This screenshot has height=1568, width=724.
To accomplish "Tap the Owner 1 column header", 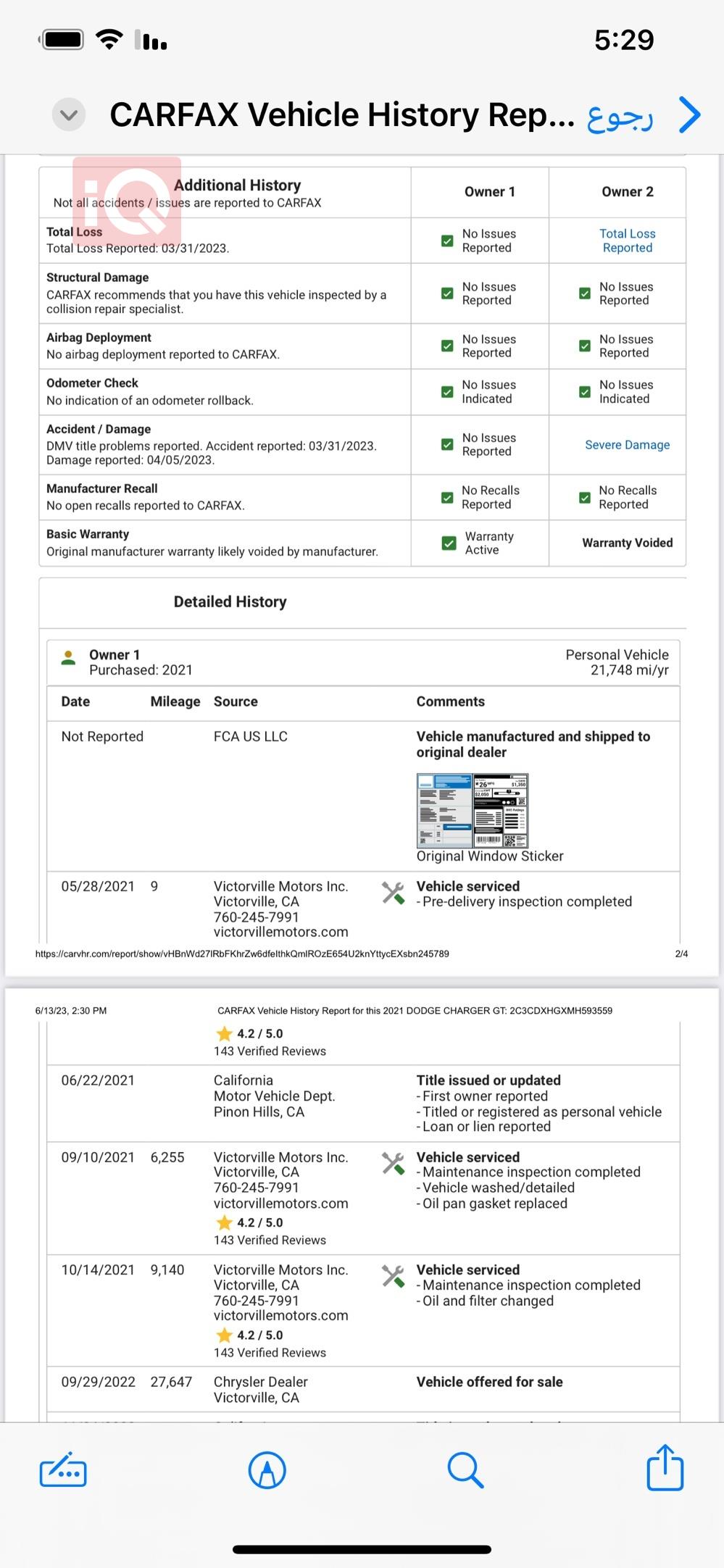I will (490, 191).
